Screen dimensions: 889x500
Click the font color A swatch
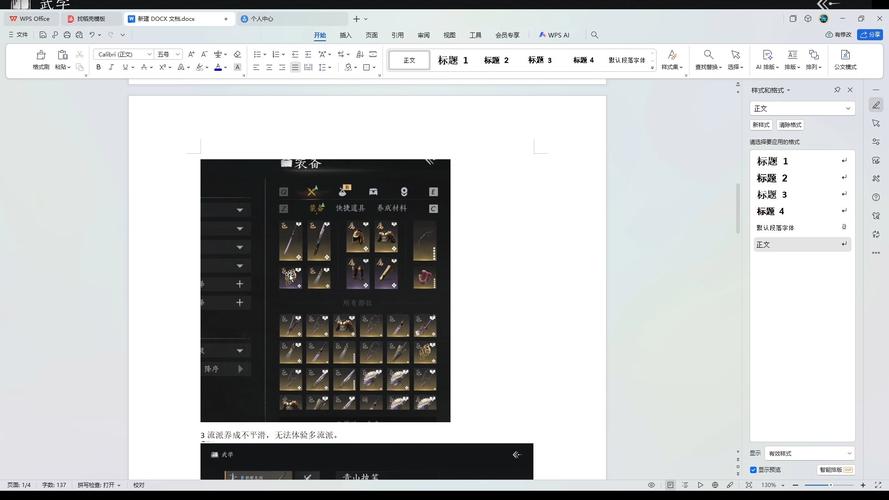[x=218, y=67]
